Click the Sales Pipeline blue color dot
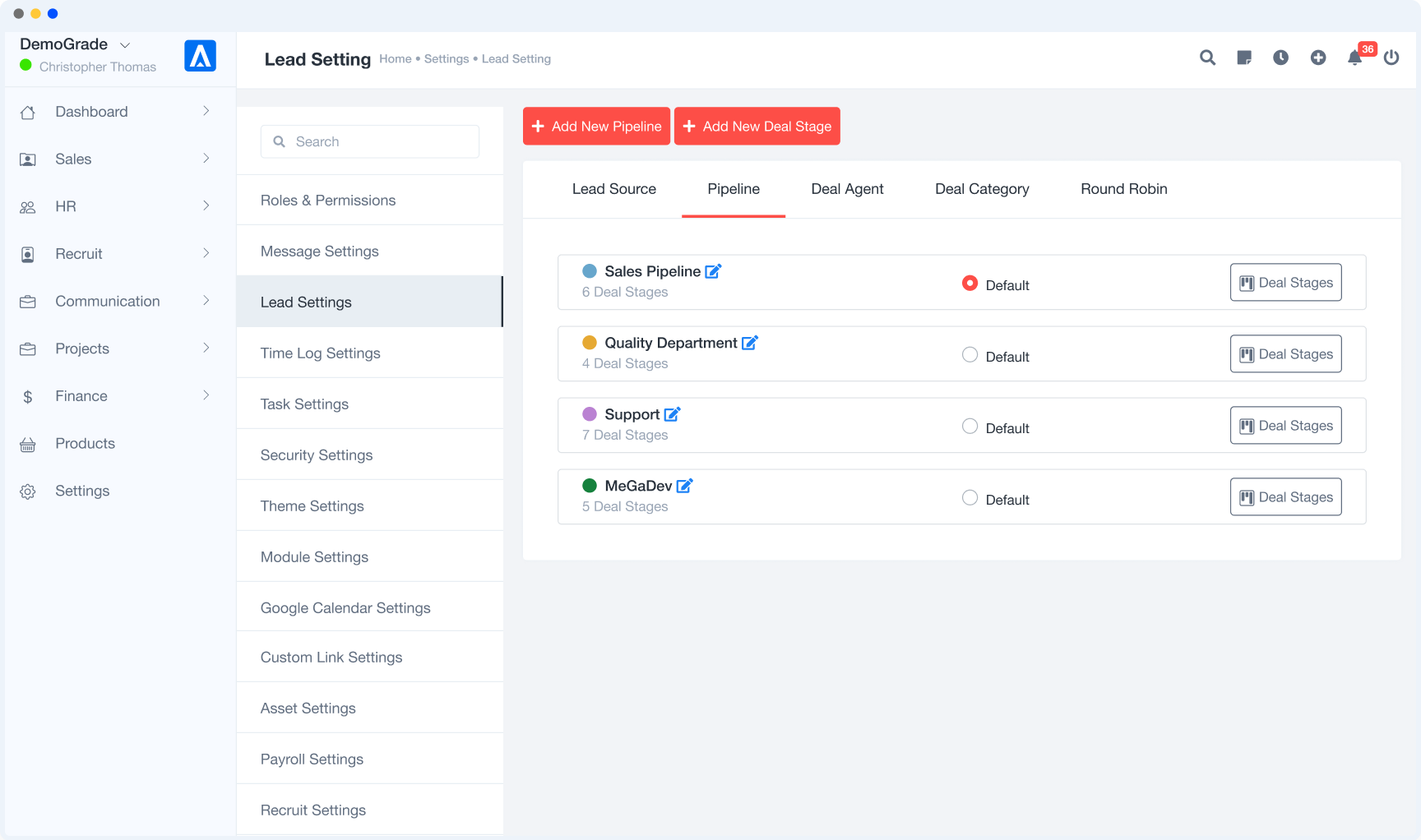 [590, 271]
